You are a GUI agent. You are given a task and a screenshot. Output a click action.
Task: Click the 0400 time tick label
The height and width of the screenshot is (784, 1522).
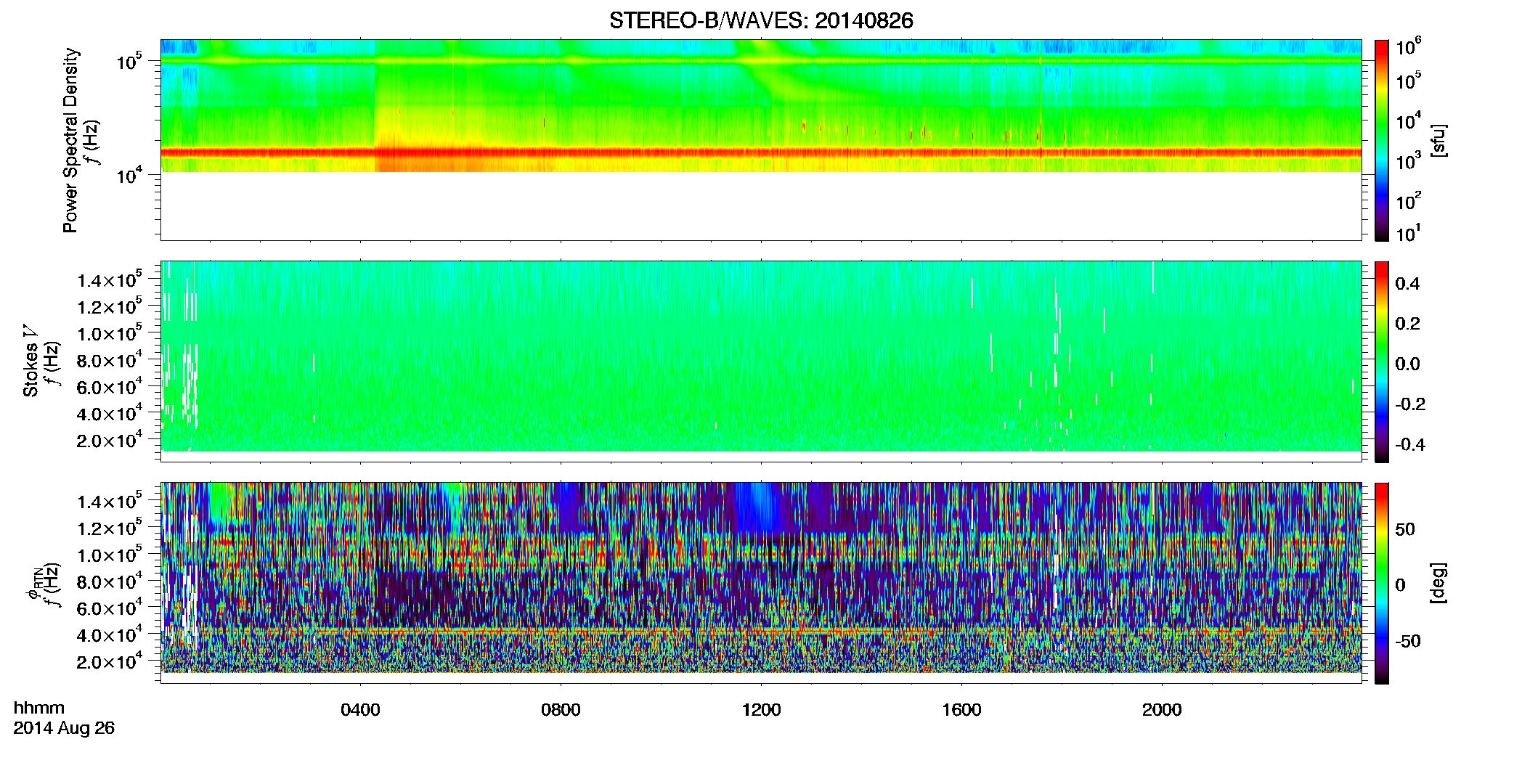[x=360, y=710]
